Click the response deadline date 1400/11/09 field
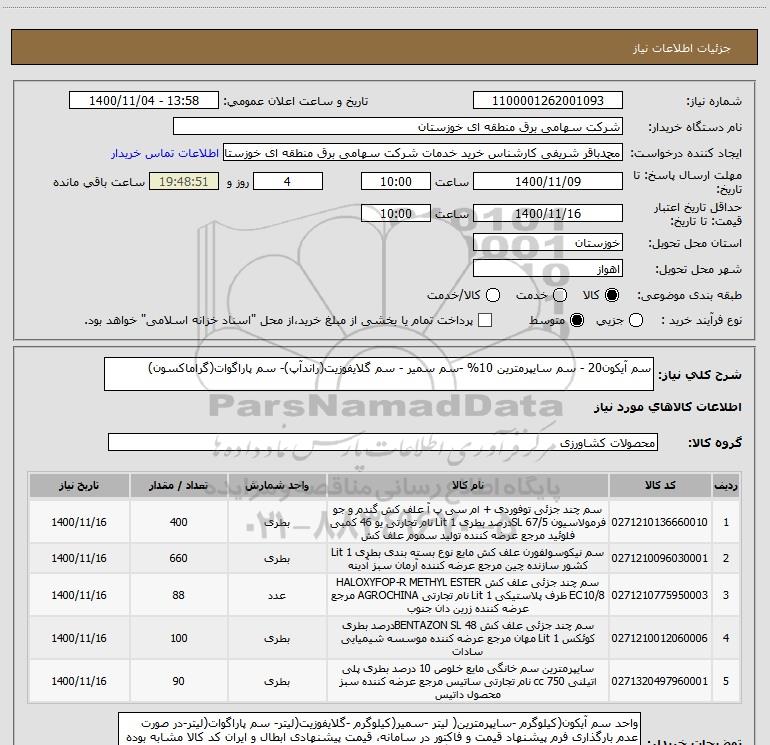This screenshot has height=745, width=770. (546, 182)
